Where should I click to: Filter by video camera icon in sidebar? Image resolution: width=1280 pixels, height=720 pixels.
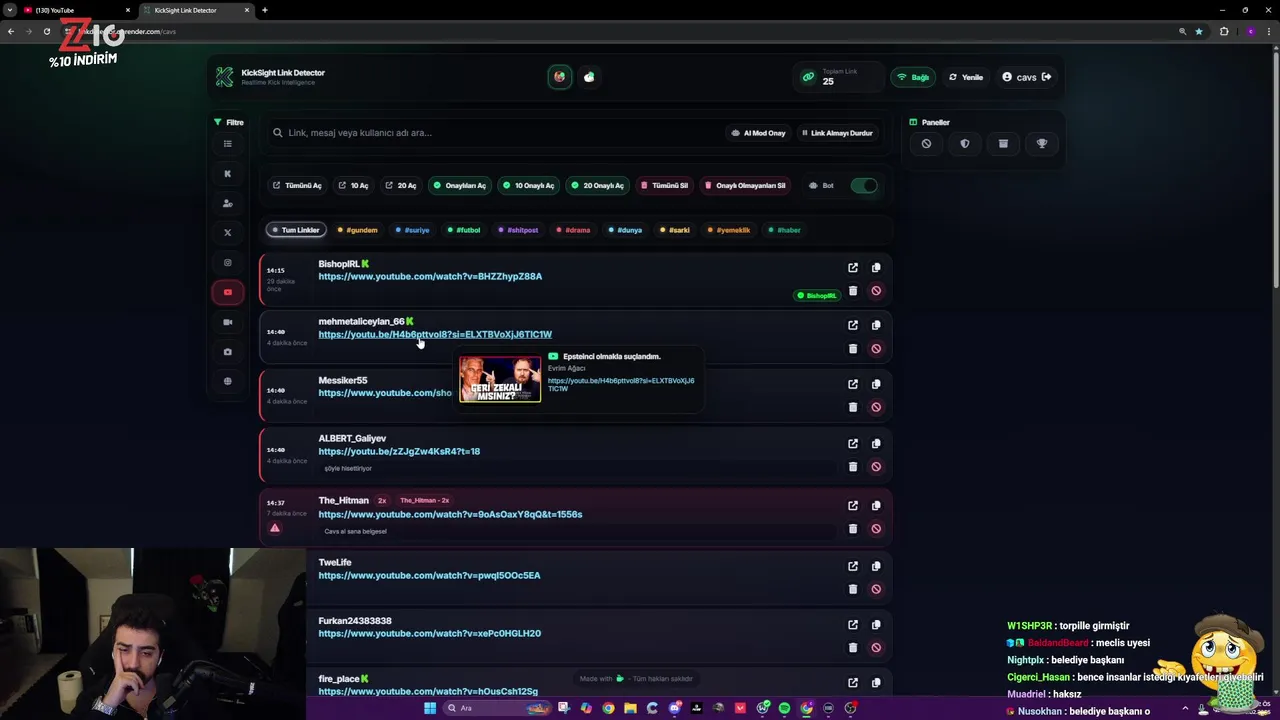click(228, 322)
